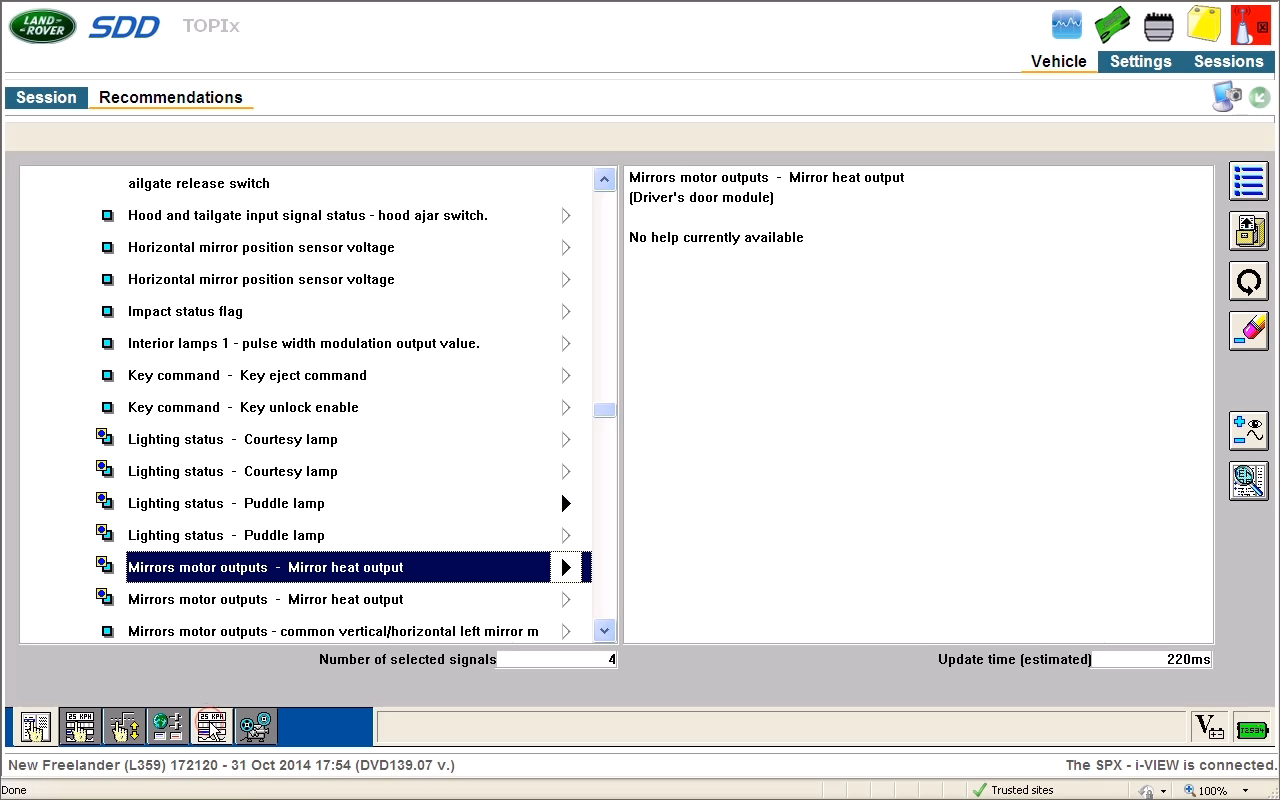The image size is (1280, 800).
Task: Toggle signal icon for first Puddle lamp row
Action: [x=104, y=501]
